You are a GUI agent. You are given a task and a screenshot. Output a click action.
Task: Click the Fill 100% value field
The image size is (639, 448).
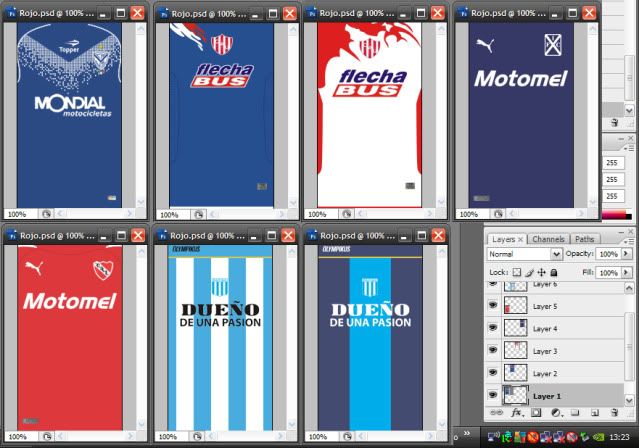[x=608, y=272]
